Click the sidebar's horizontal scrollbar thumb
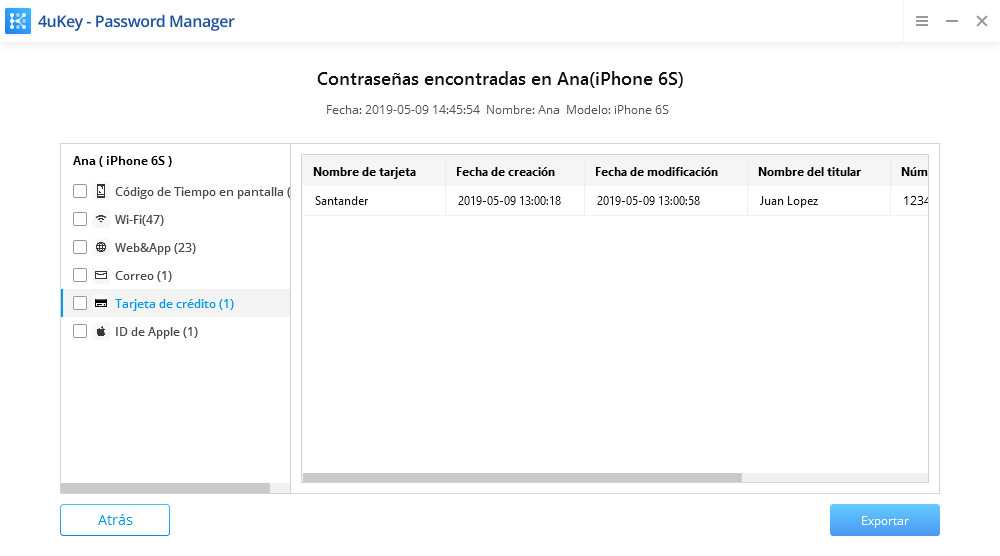The height and width of the screenshot is (556, 1000). pyautogui.click(x=165, y=488)
